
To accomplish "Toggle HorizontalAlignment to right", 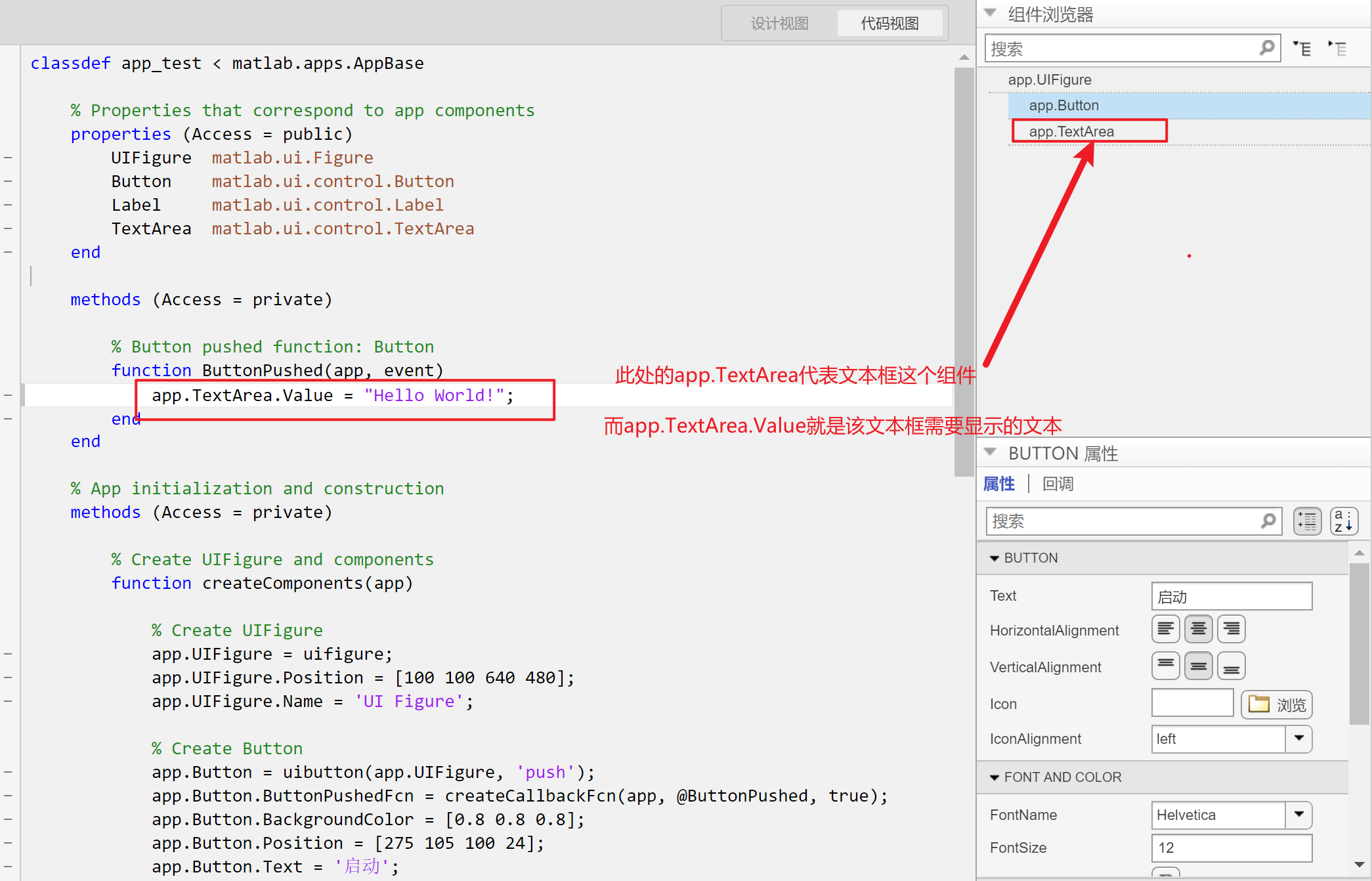I will [x=1231, y=628].
